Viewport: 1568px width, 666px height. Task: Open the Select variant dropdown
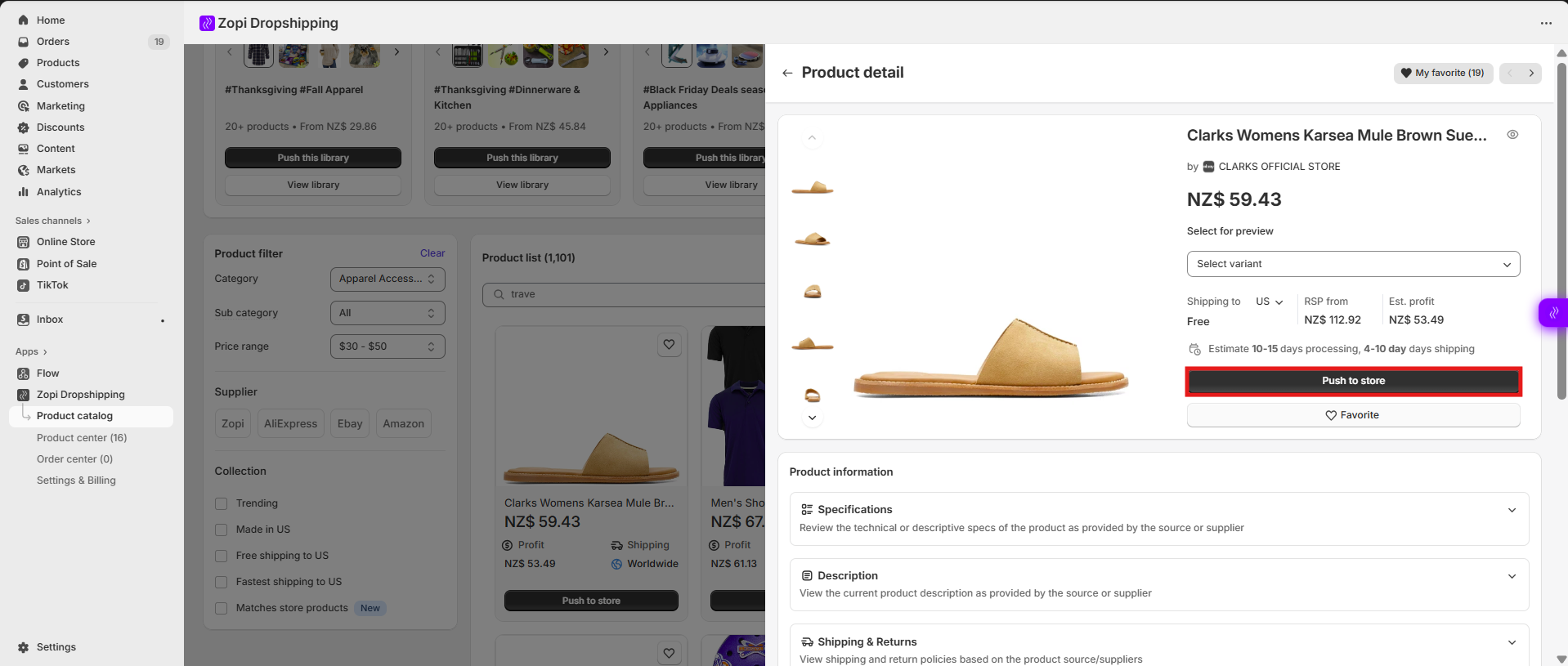(1353, 264)
